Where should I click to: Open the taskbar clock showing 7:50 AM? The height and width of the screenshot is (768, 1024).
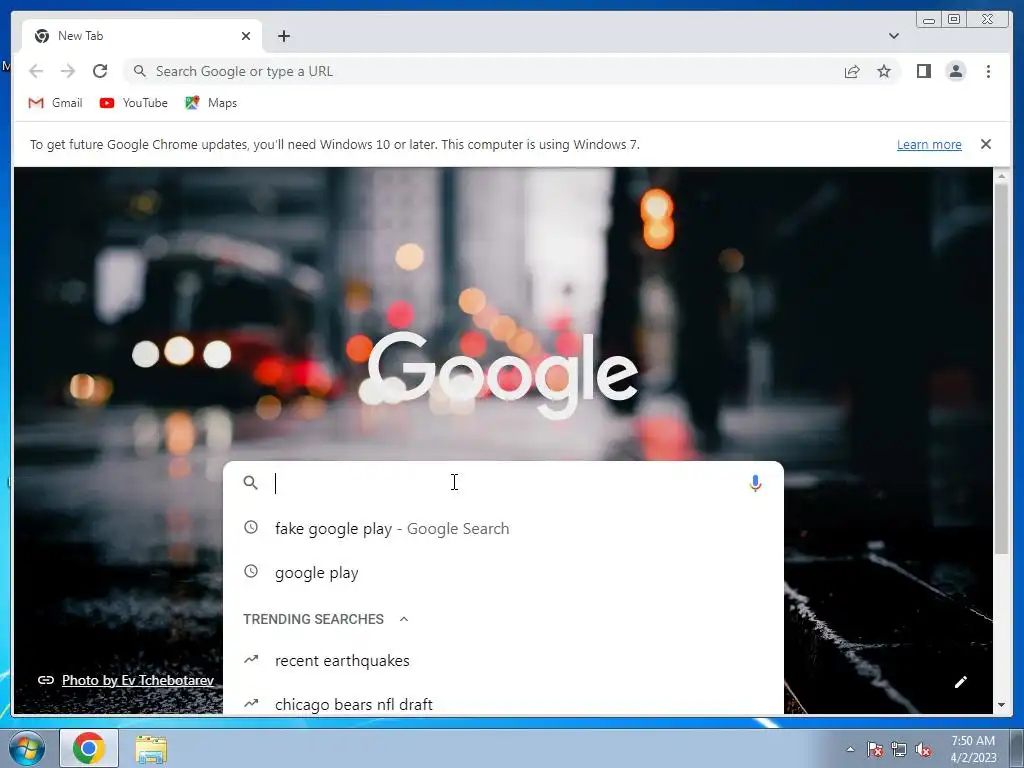973,749
